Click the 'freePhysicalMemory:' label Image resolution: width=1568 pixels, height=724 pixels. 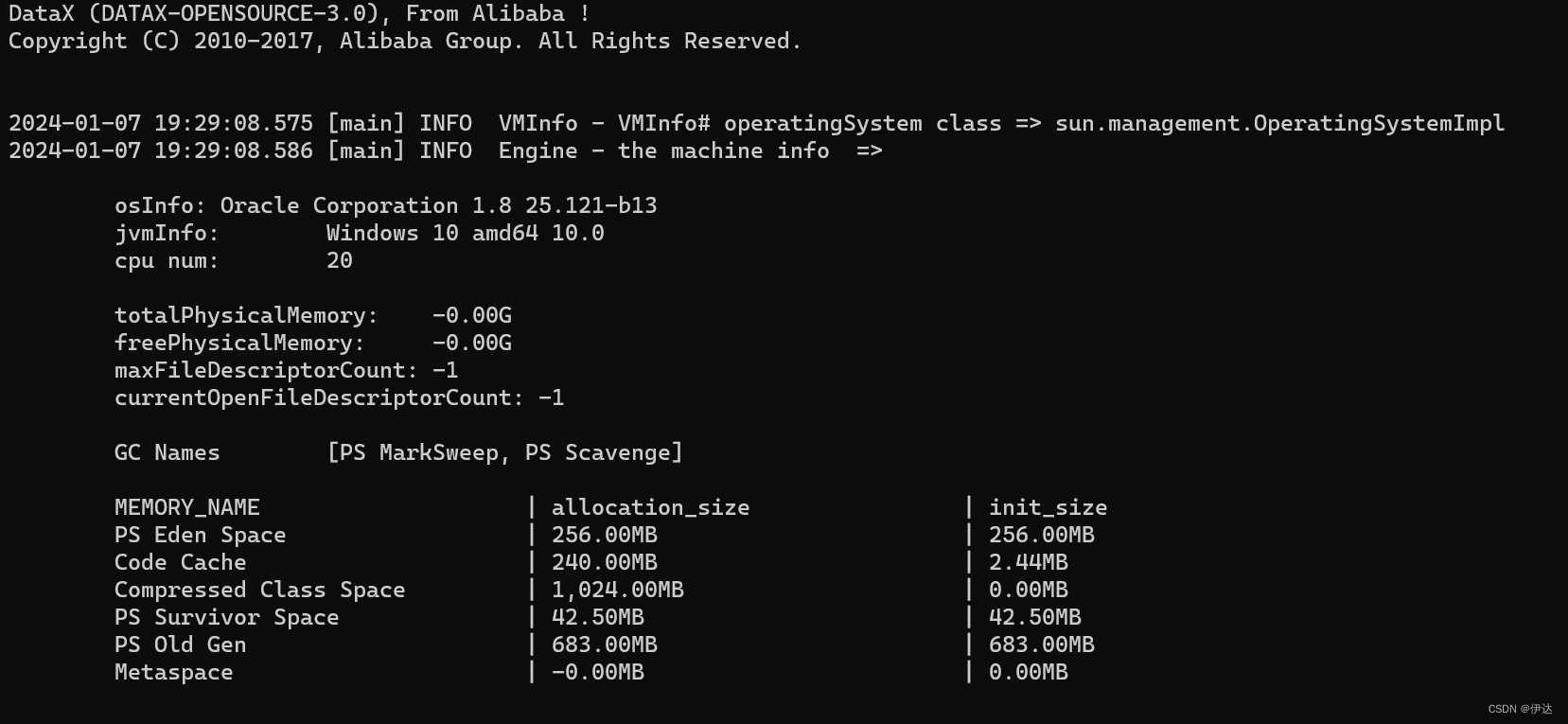[239, 344]
